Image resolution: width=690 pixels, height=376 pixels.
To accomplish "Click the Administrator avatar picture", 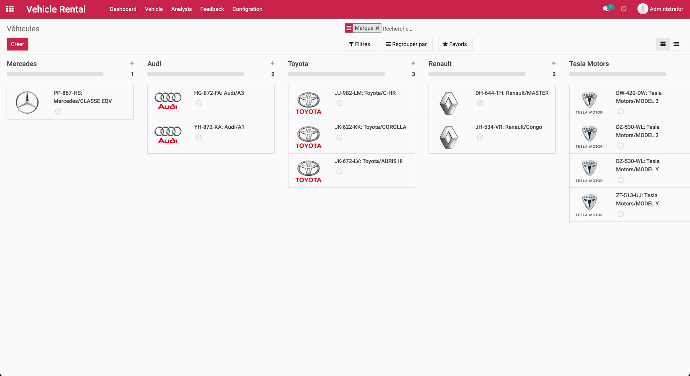I will (x=642, y=9).
